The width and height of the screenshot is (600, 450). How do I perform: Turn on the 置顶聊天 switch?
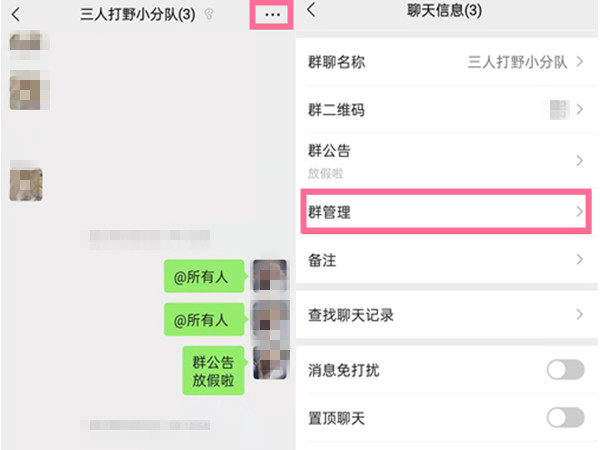pos(565,418)
